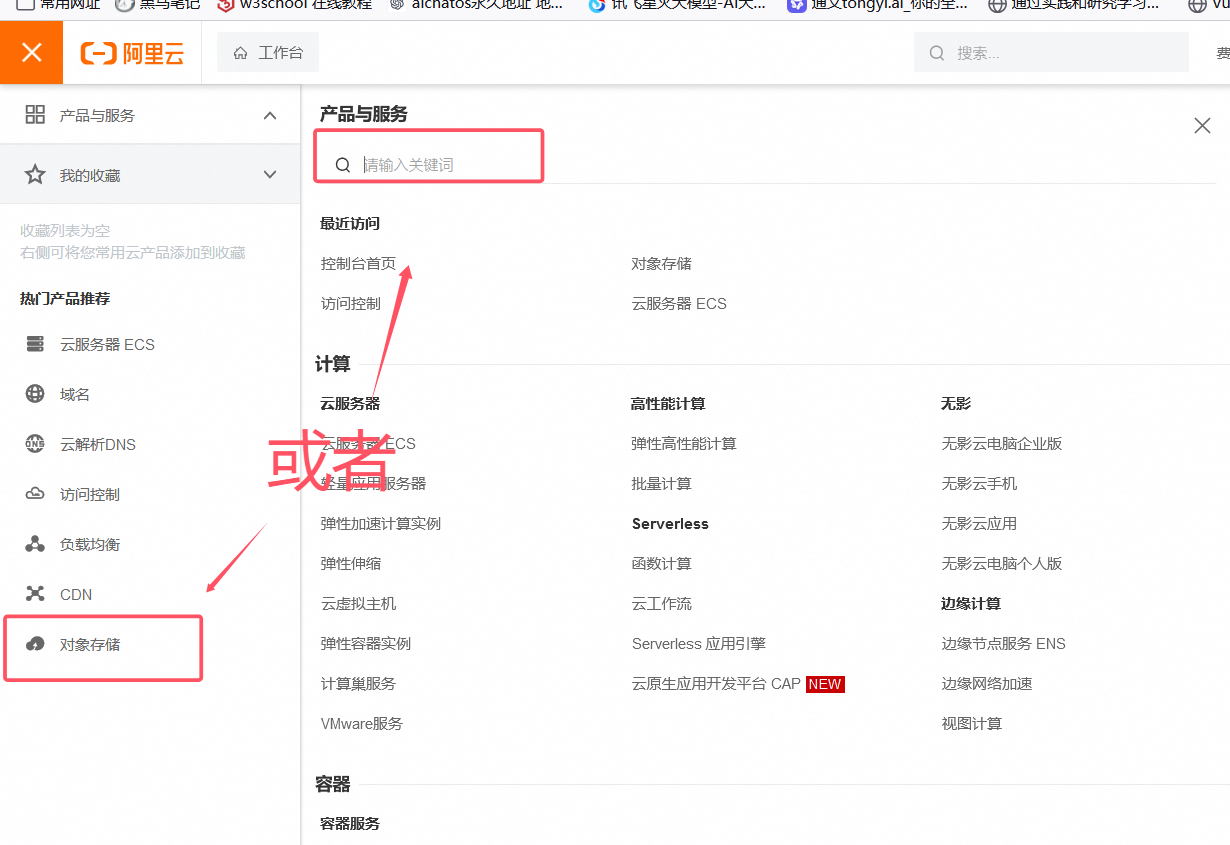Open the 常用网址 bookmark folder
The image size is (1230, 845).
click(x=59, y=5)
